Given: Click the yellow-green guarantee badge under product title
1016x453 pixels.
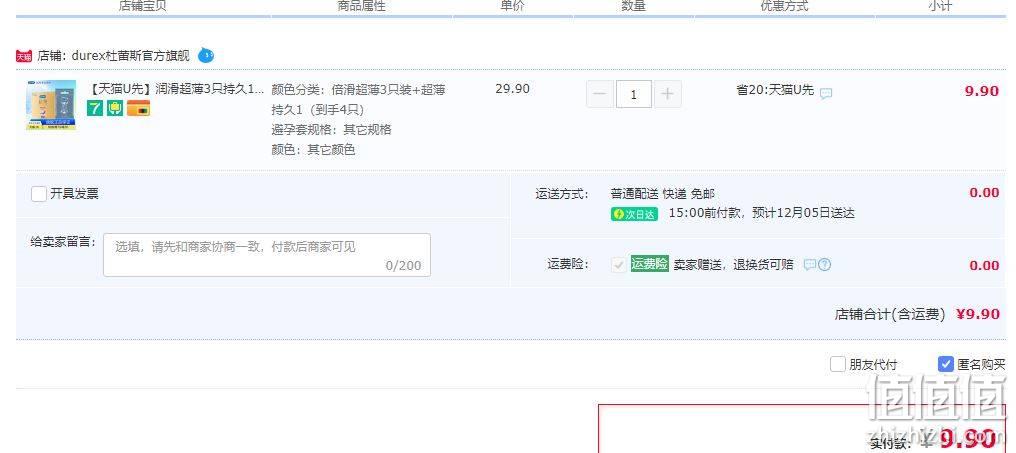Looking at the screenshot, I should pos(115,108).
